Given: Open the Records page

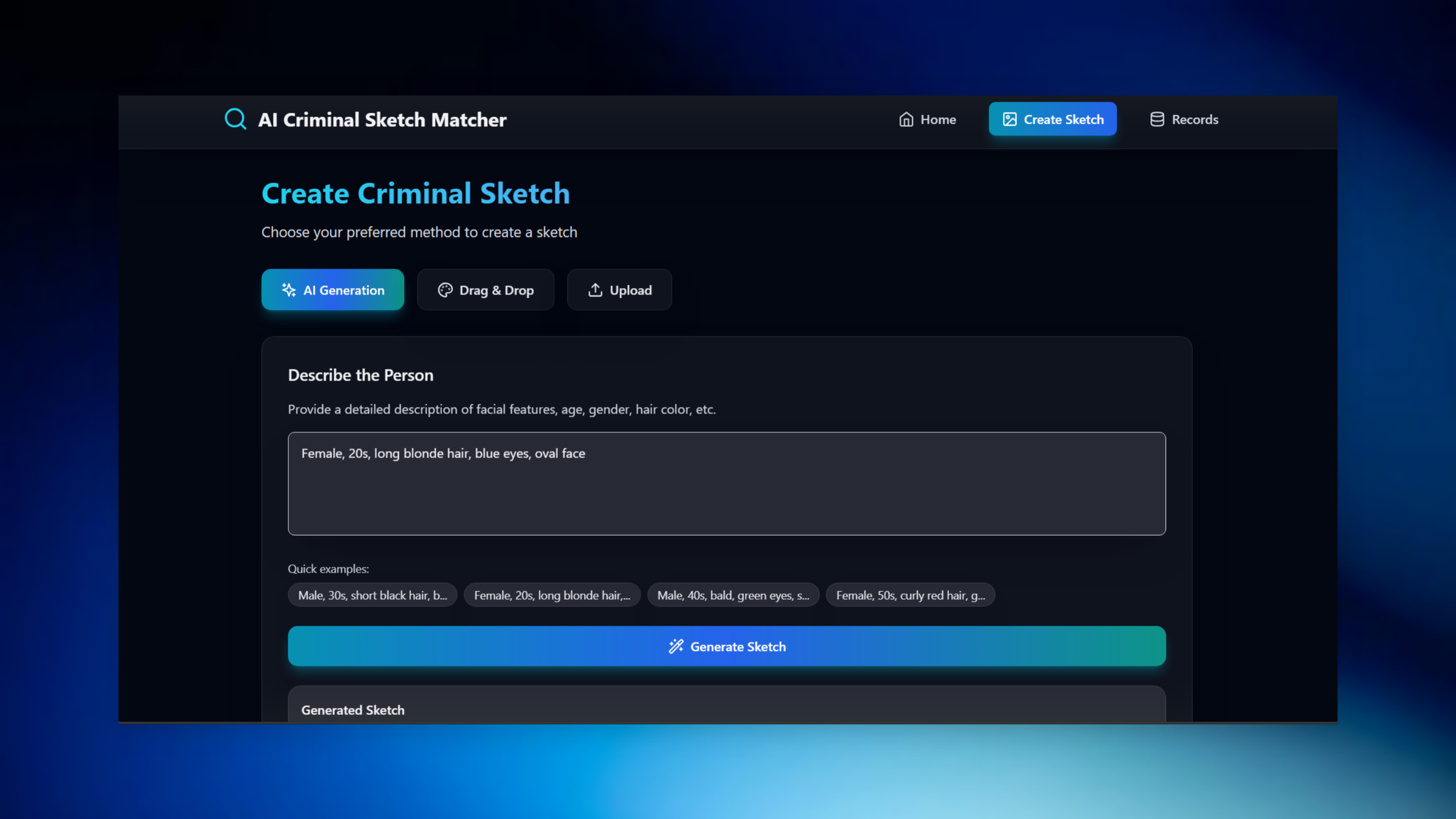Looking at the screenshot, I should click(x=1184, y=119).
